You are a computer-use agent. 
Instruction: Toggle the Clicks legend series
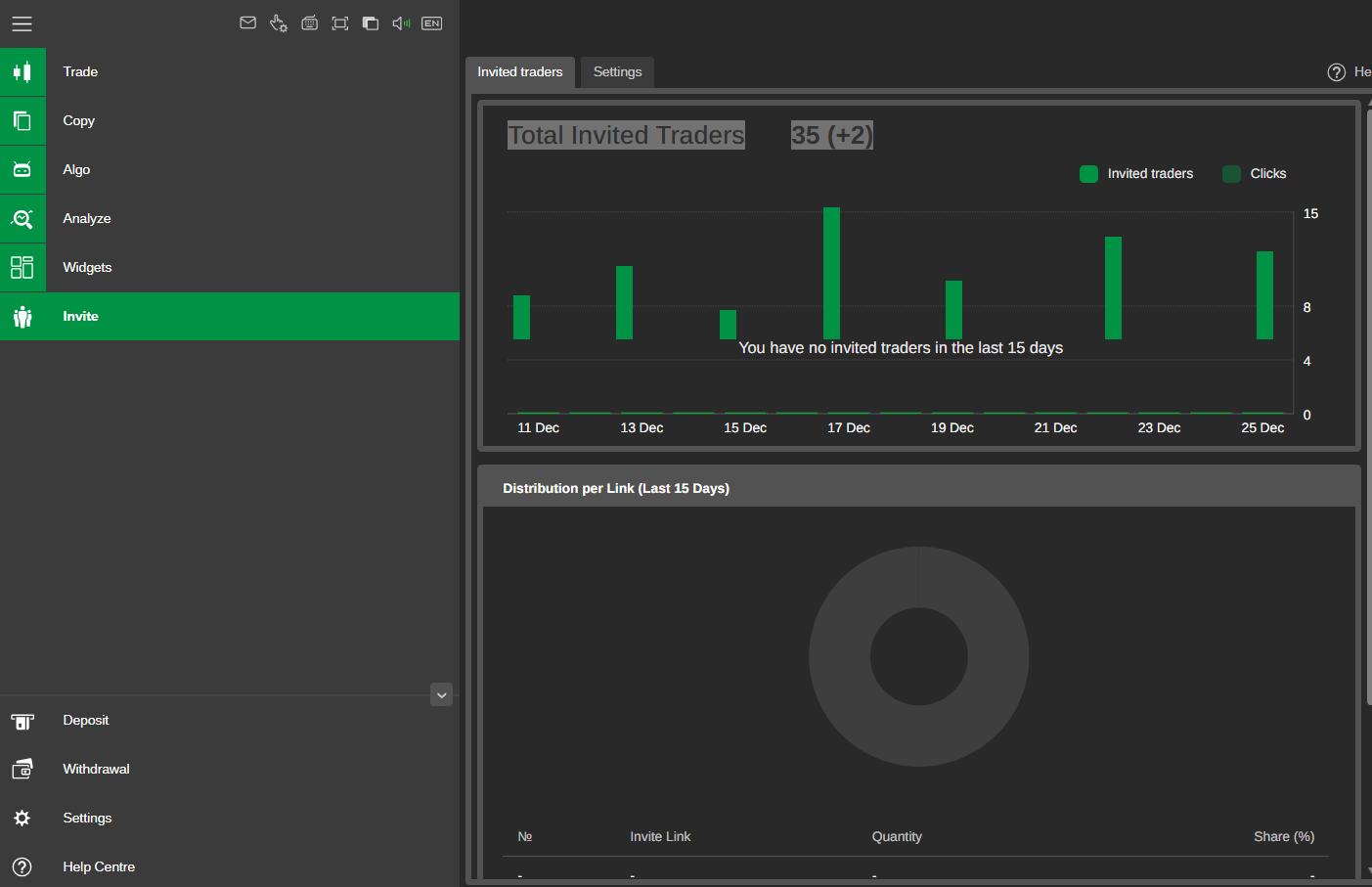click(1255, 174)
